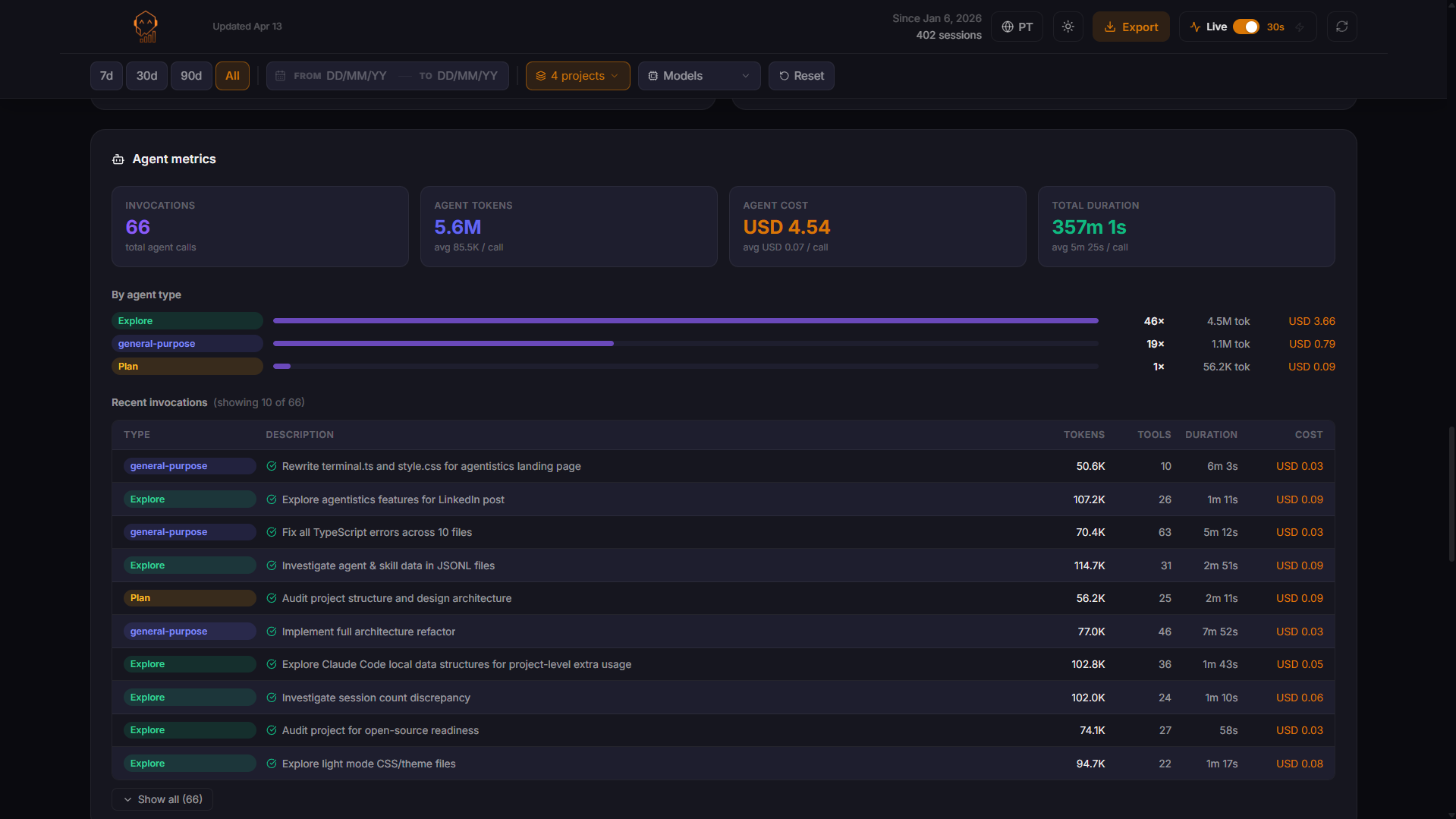The width and height of the screenshot is (1456, 819).
Task: Click the status check on the Plan audit row
Action: pos(272,598)
